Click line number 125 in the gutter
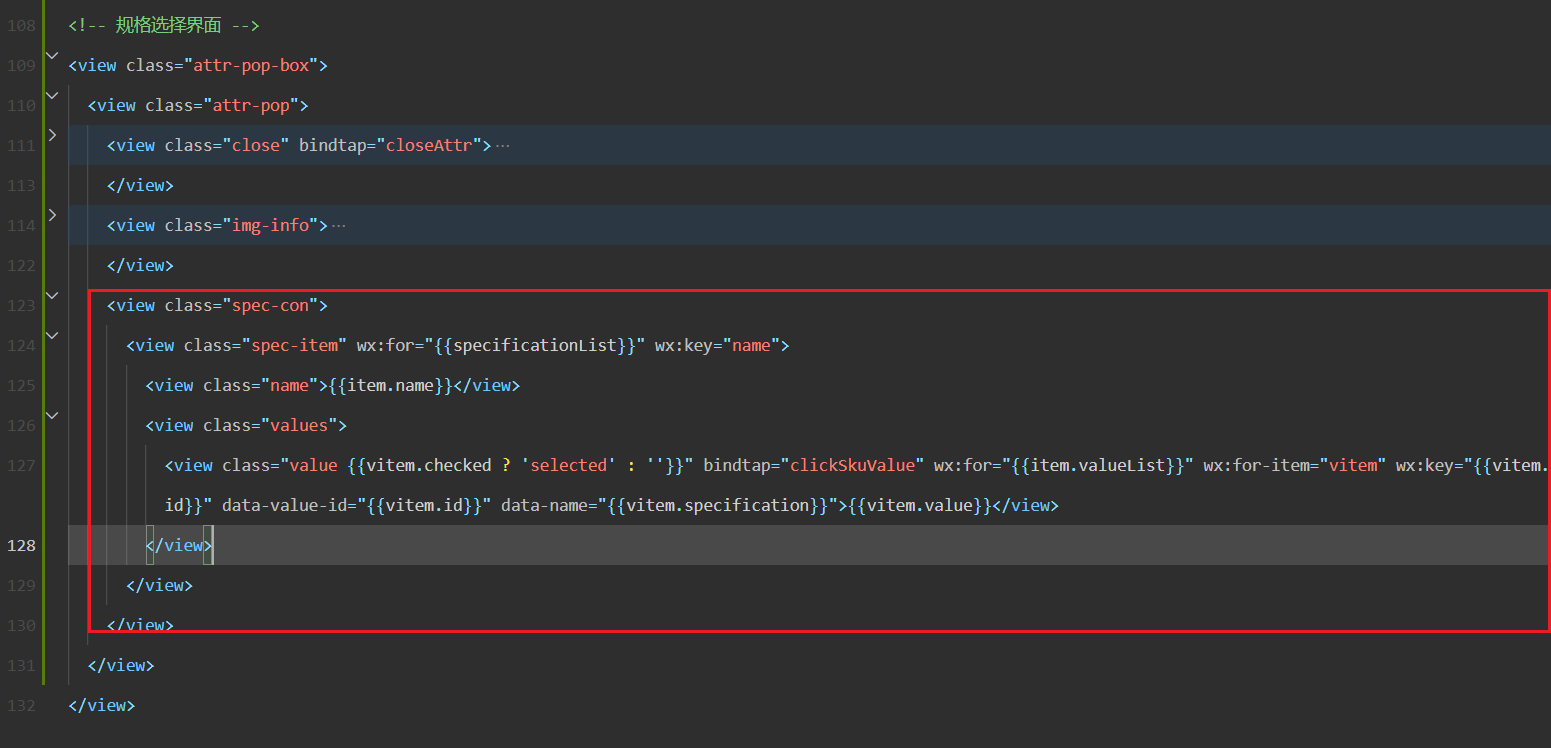 [21, 386]
